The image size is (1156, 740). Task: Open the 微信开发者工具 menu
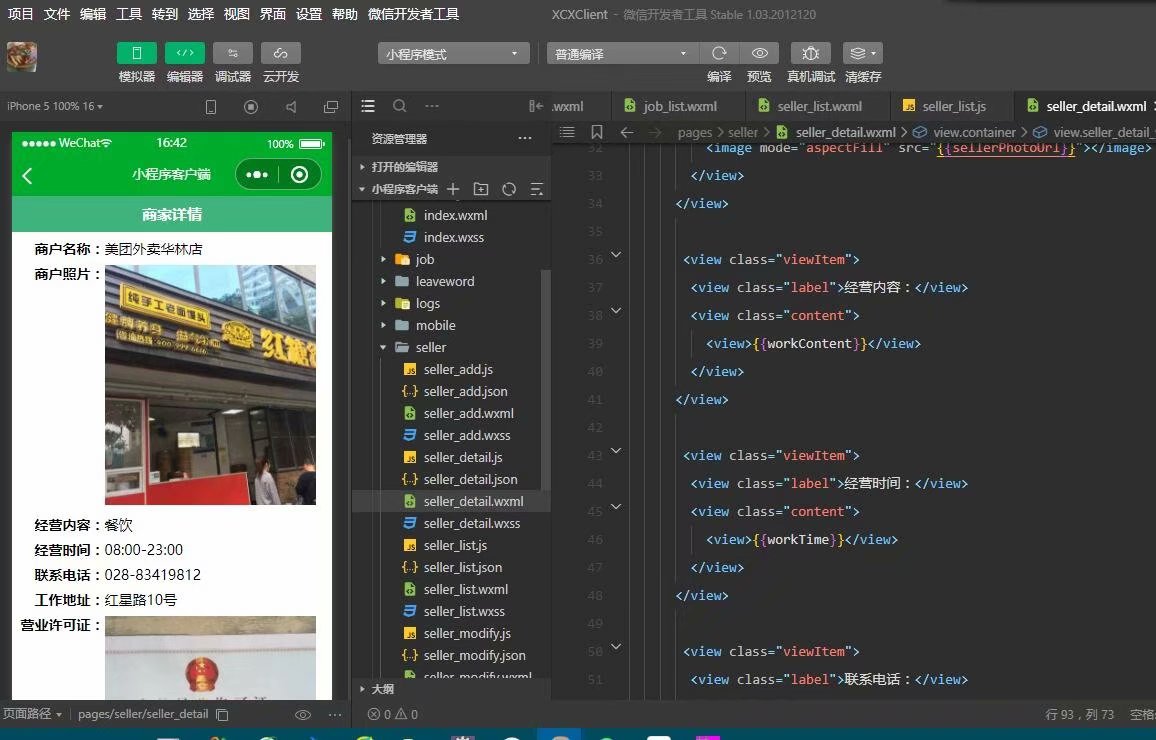point(414,14)
